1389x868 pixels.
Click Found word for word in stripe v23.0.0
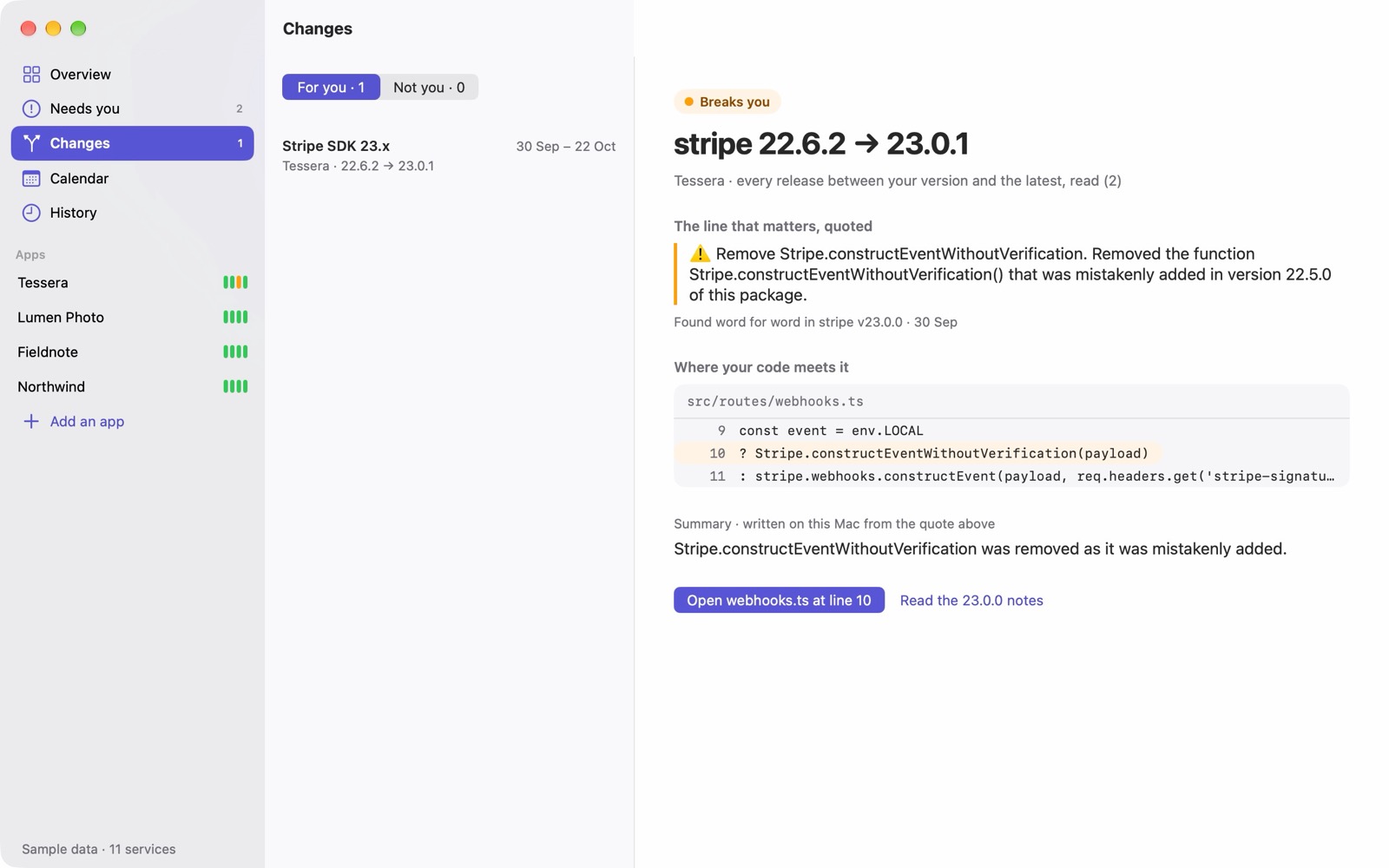pos(788,322)
